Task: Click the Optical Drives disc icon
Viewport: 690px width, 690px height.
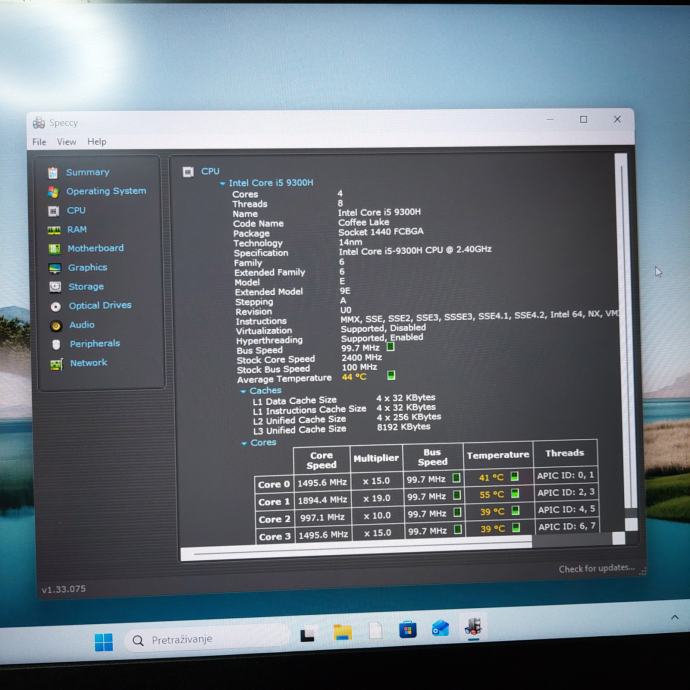Action: click(55, 307)
